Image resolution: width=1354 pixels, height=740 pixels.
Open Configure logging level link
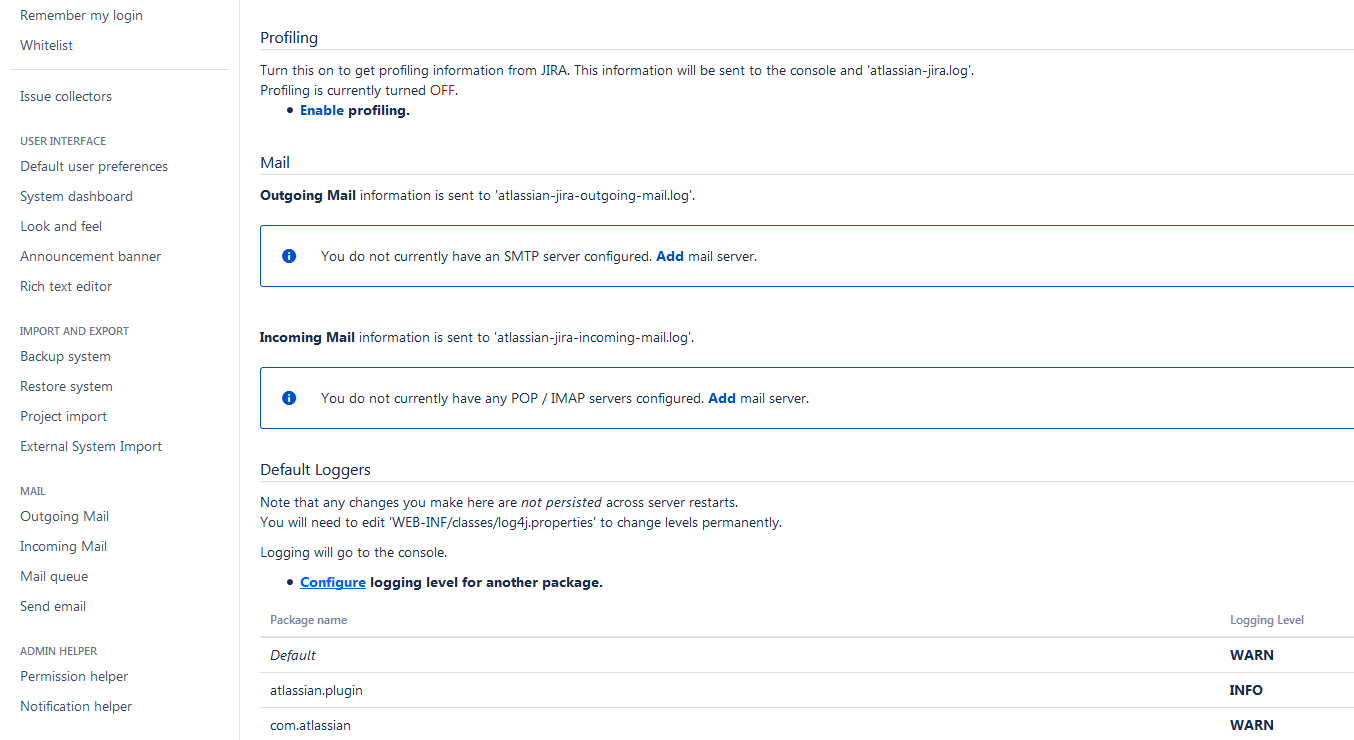[x=332, y=582]
